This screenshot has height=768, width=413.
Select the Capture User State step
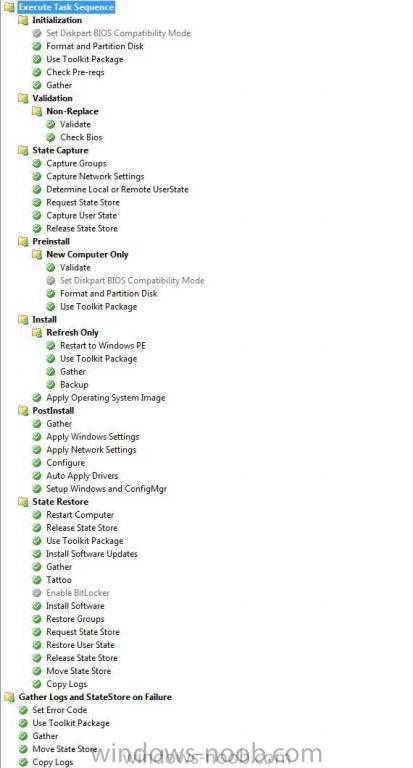(81, 216)
